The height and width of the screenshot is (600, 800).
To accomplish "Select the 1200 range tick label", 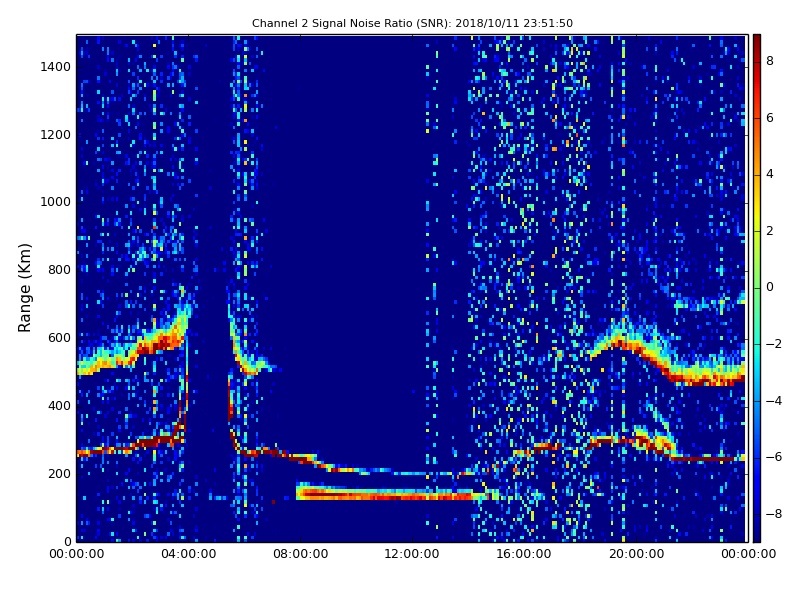I will coord(56,135).
